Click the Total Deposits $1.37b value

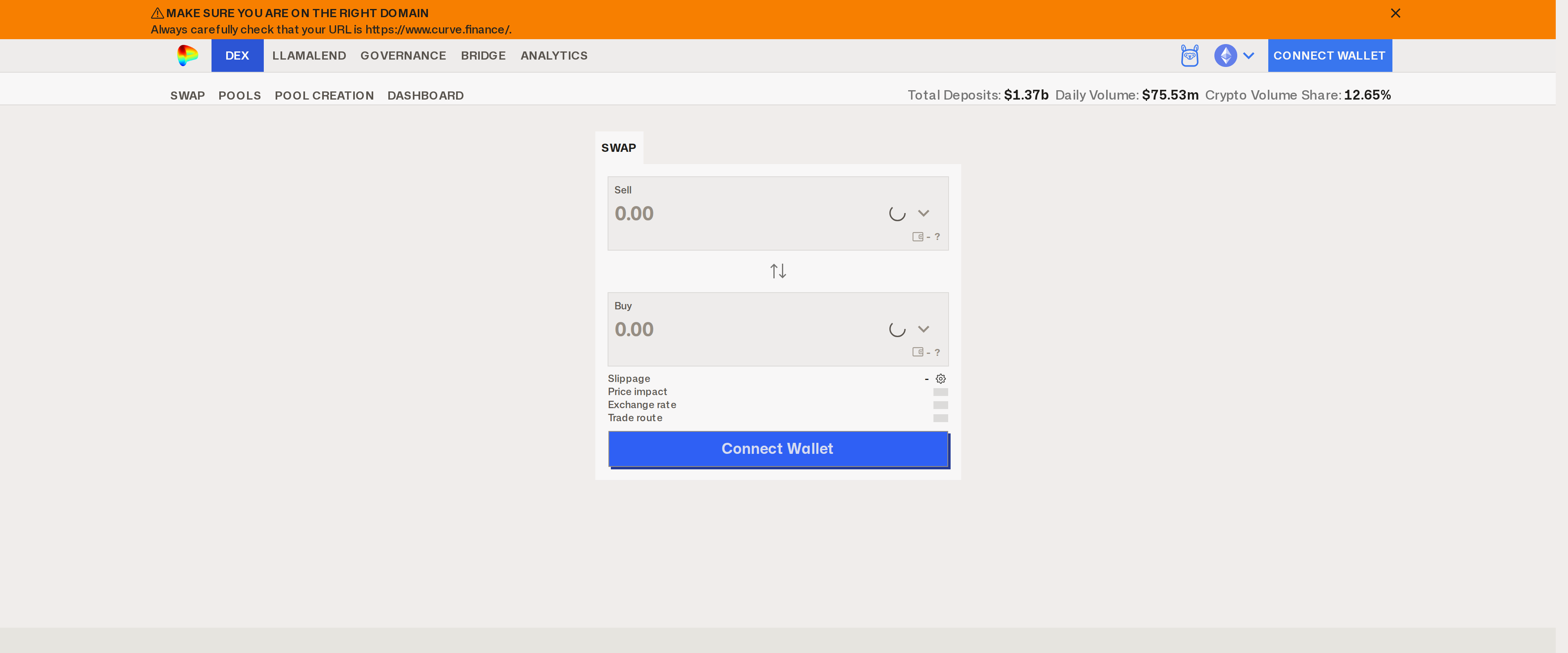(x=1026, y=95)
